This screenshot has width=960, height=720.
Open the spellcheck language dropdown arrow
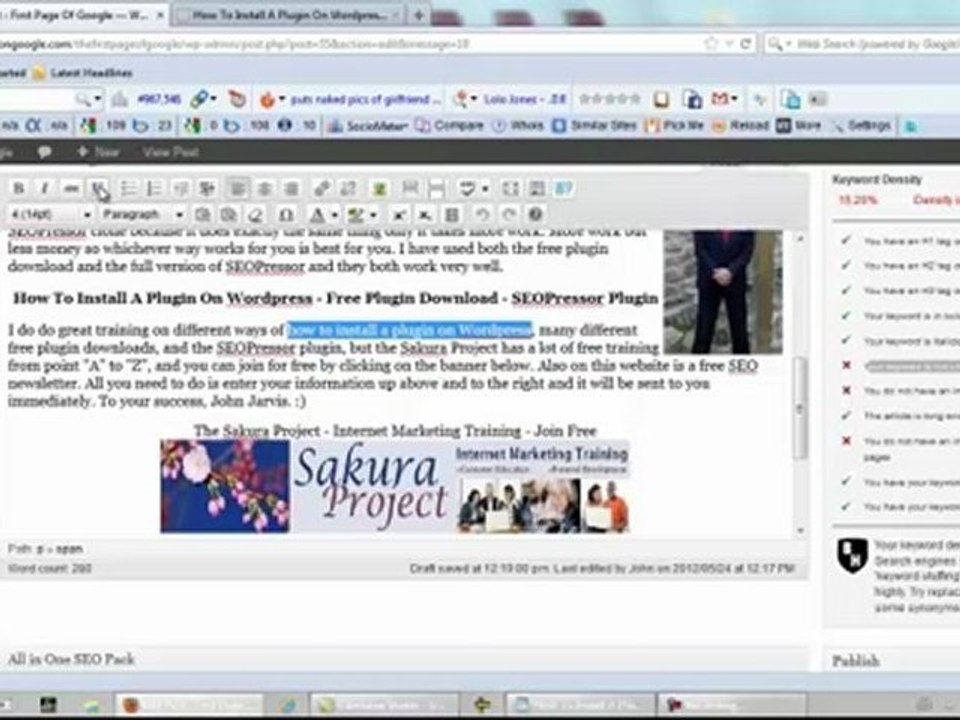pos(485,189)
